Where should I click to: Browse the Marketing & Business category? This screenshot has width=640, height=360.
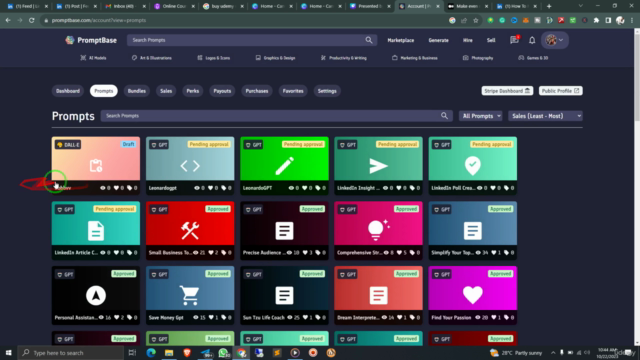pos(415,58)
